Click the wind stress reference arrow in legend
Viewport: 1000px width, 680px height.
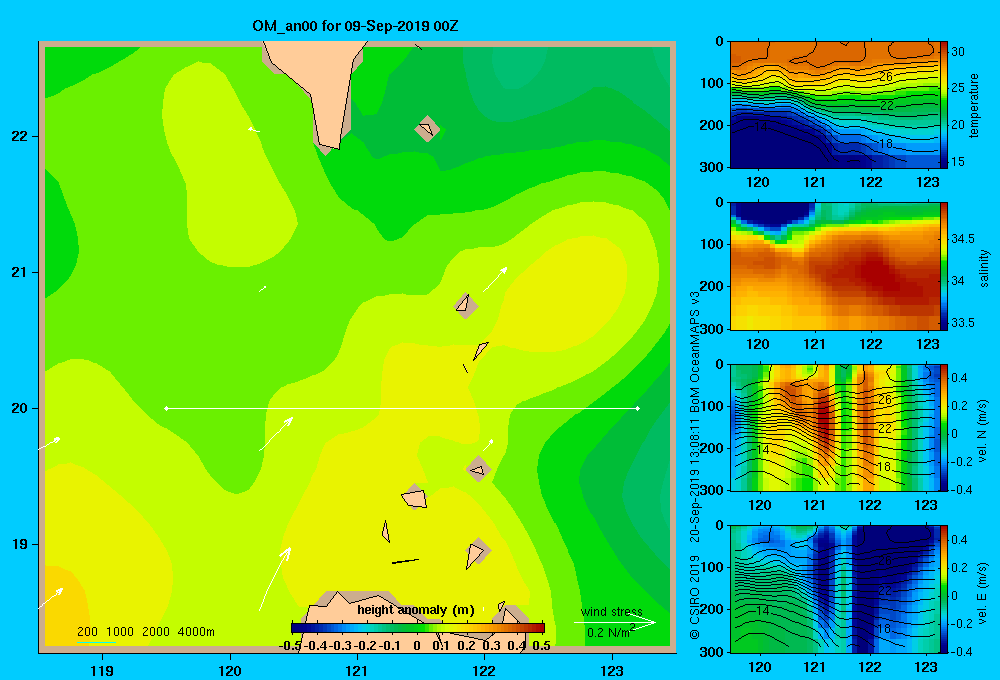pos(615,622)
